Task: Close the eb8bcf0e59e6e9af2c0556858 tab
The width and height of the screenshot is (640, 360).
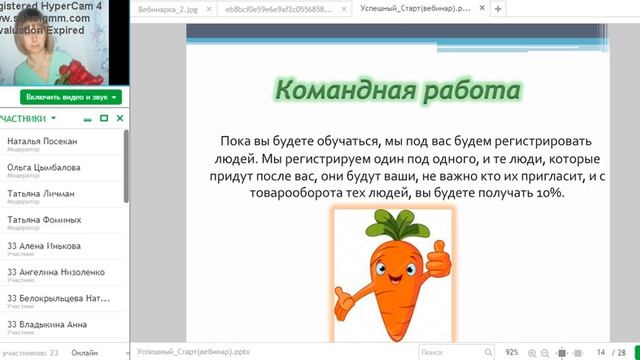Action: tap(344, 9)
